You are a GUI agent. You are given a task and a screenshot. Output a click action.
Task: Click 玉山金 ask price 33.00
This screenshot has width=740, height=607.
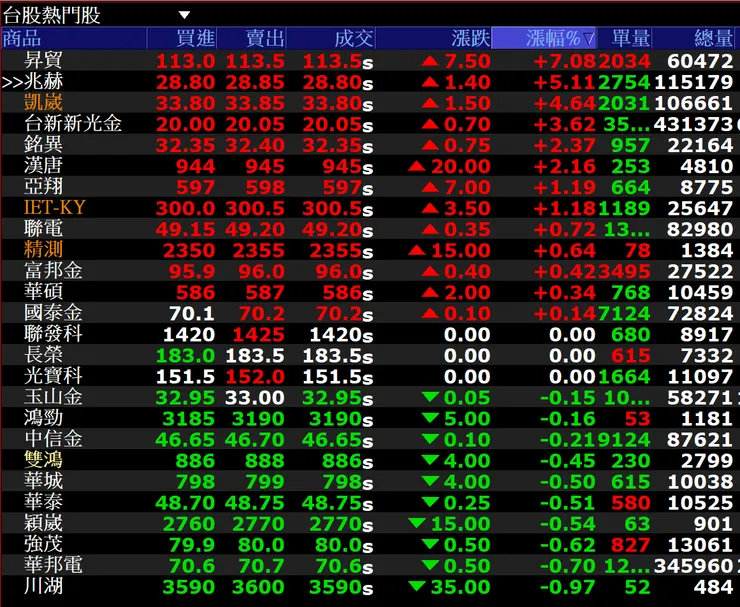pos(255,397)
